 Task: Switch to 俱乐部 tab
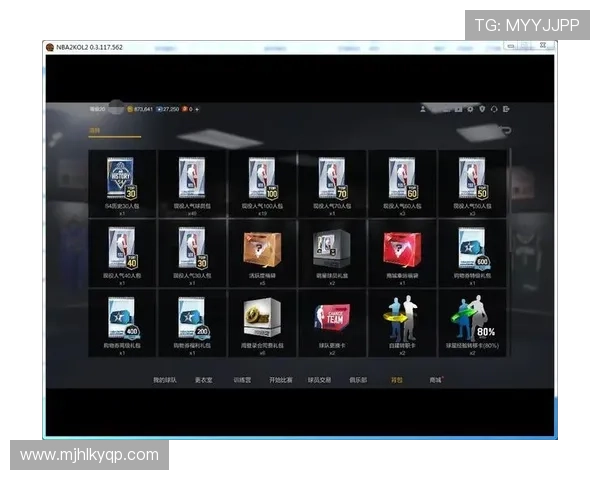point(358,380)
